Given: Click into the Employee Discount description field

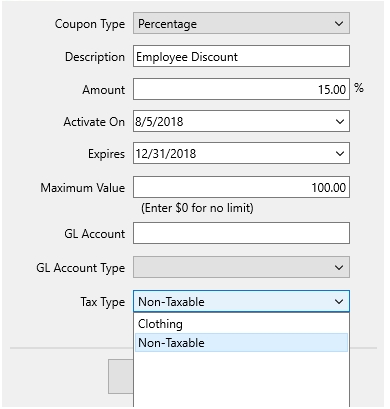Looking at the screenshot, I should point(241,56).
